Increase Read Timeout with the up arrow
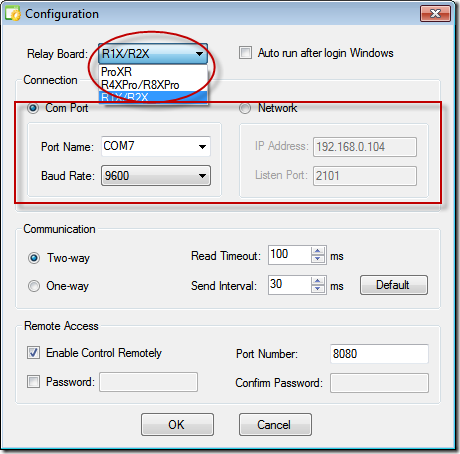 [318, 251]
